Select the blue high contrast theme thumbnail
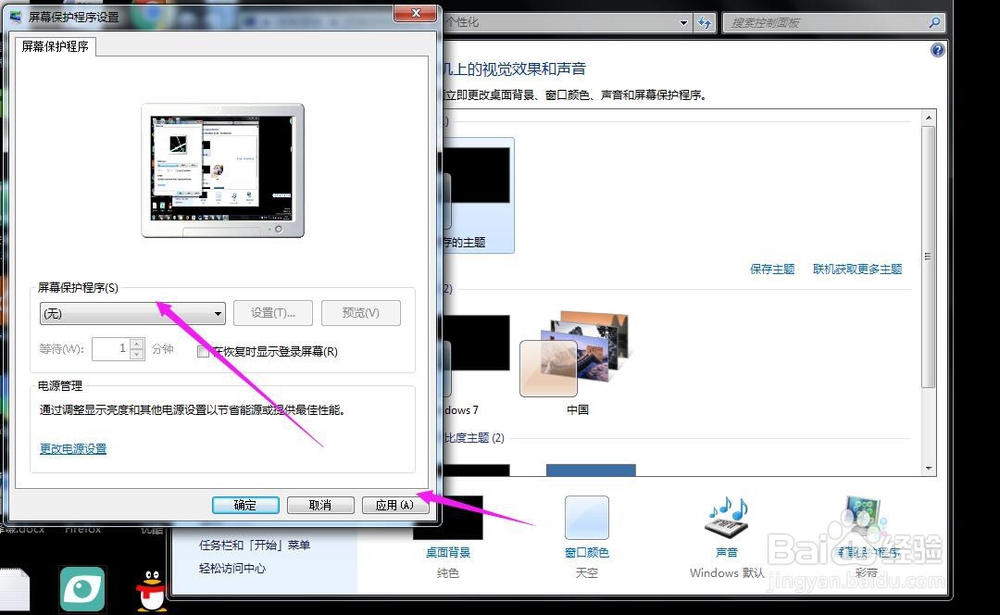 point(591,470)
